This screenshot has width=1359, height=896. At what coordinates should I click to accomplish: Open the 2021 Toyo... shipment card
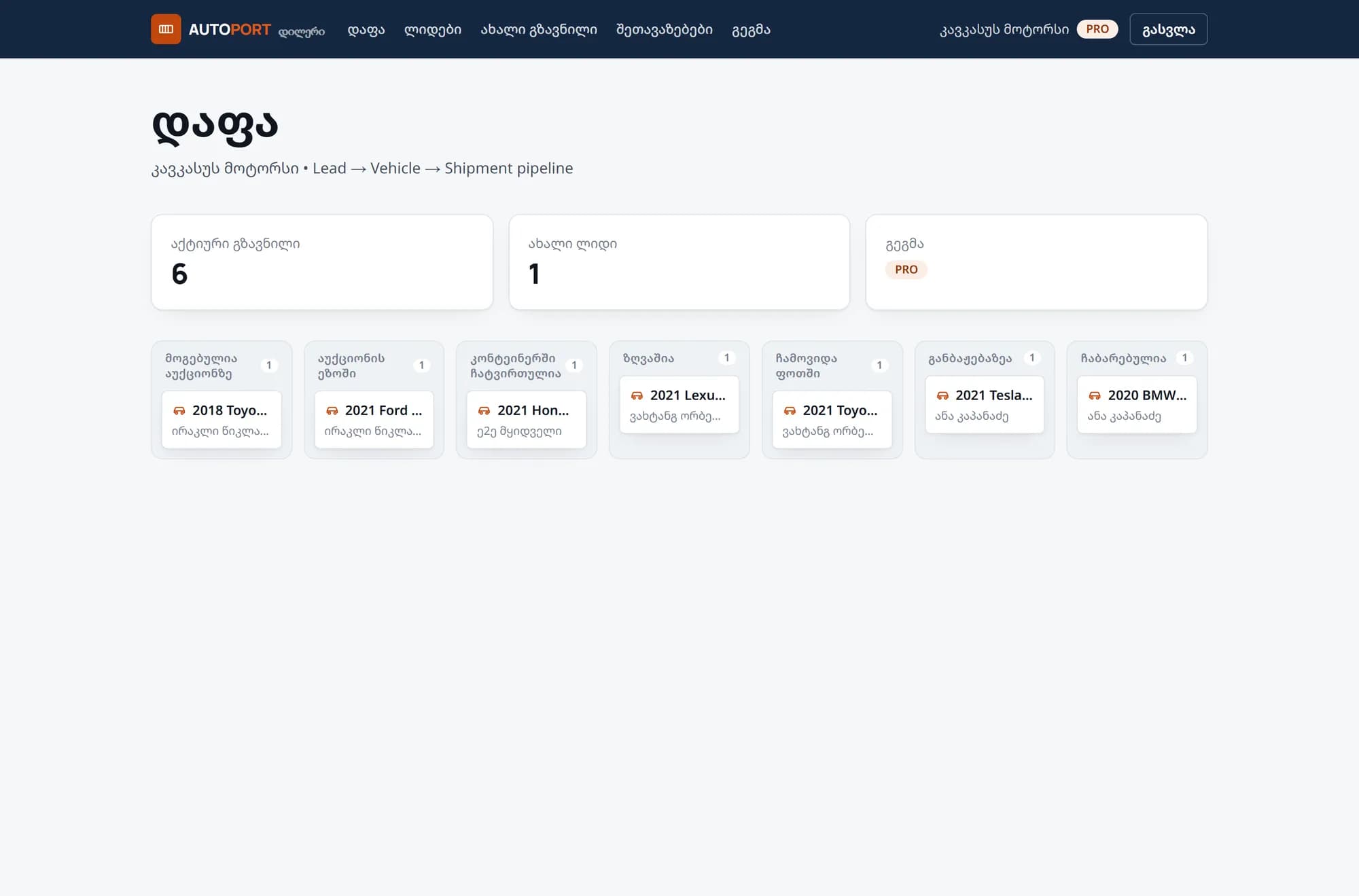pos(832,419)
